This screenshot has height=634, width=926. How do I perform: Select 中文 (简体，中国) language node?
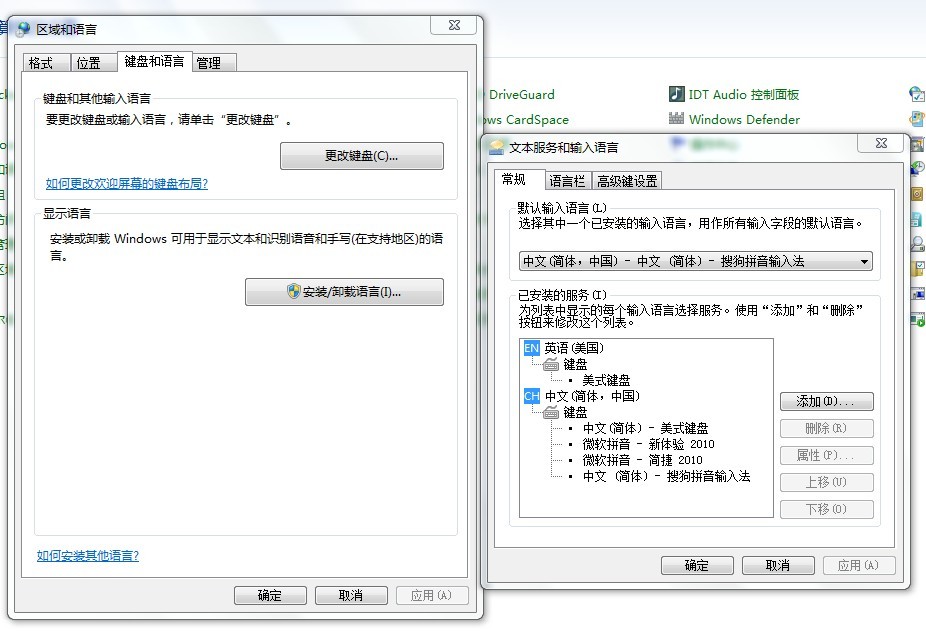[x=592, y=396]
